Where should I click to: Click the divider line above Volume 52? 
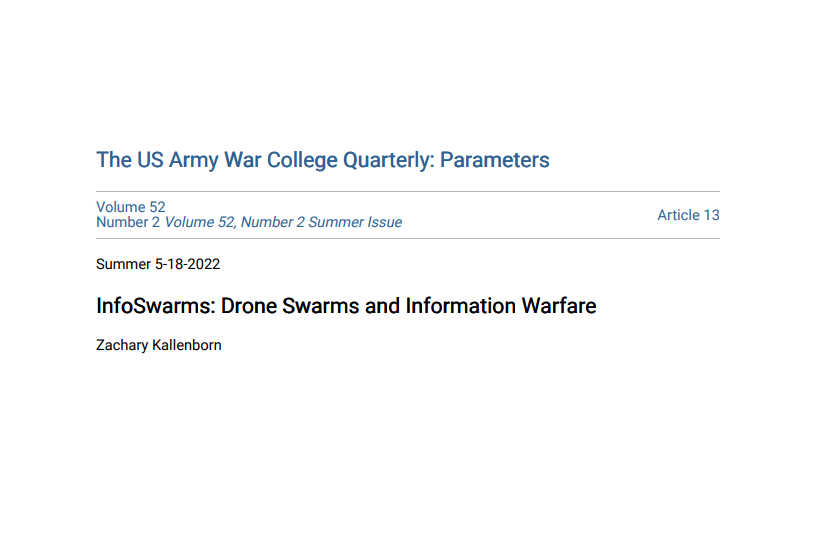click(x=408, y=191)
